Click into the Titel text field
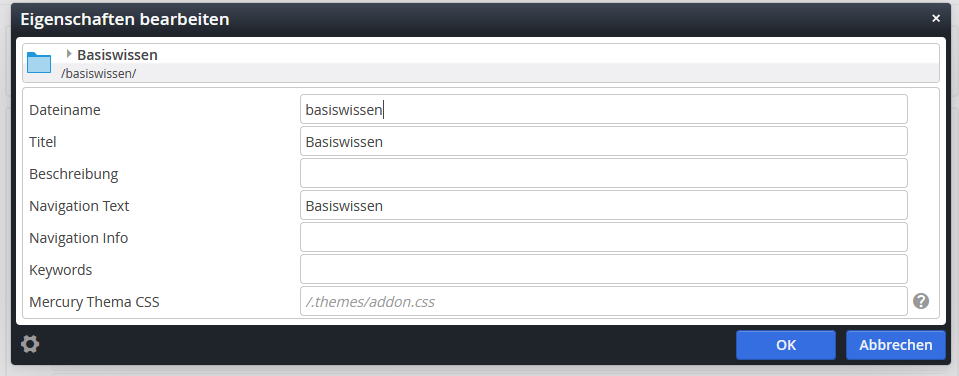This screenshot has height=376, width=959. (604, 141)
